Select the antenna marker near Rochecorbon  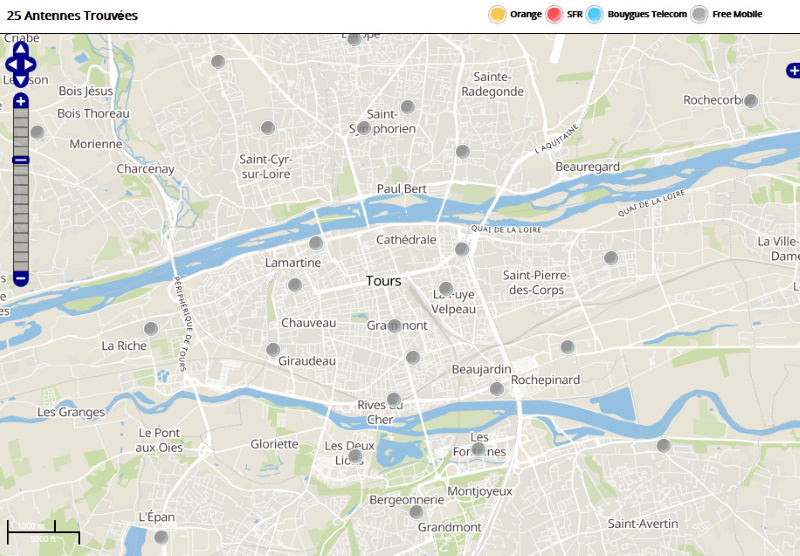click(x=751, y=100)
